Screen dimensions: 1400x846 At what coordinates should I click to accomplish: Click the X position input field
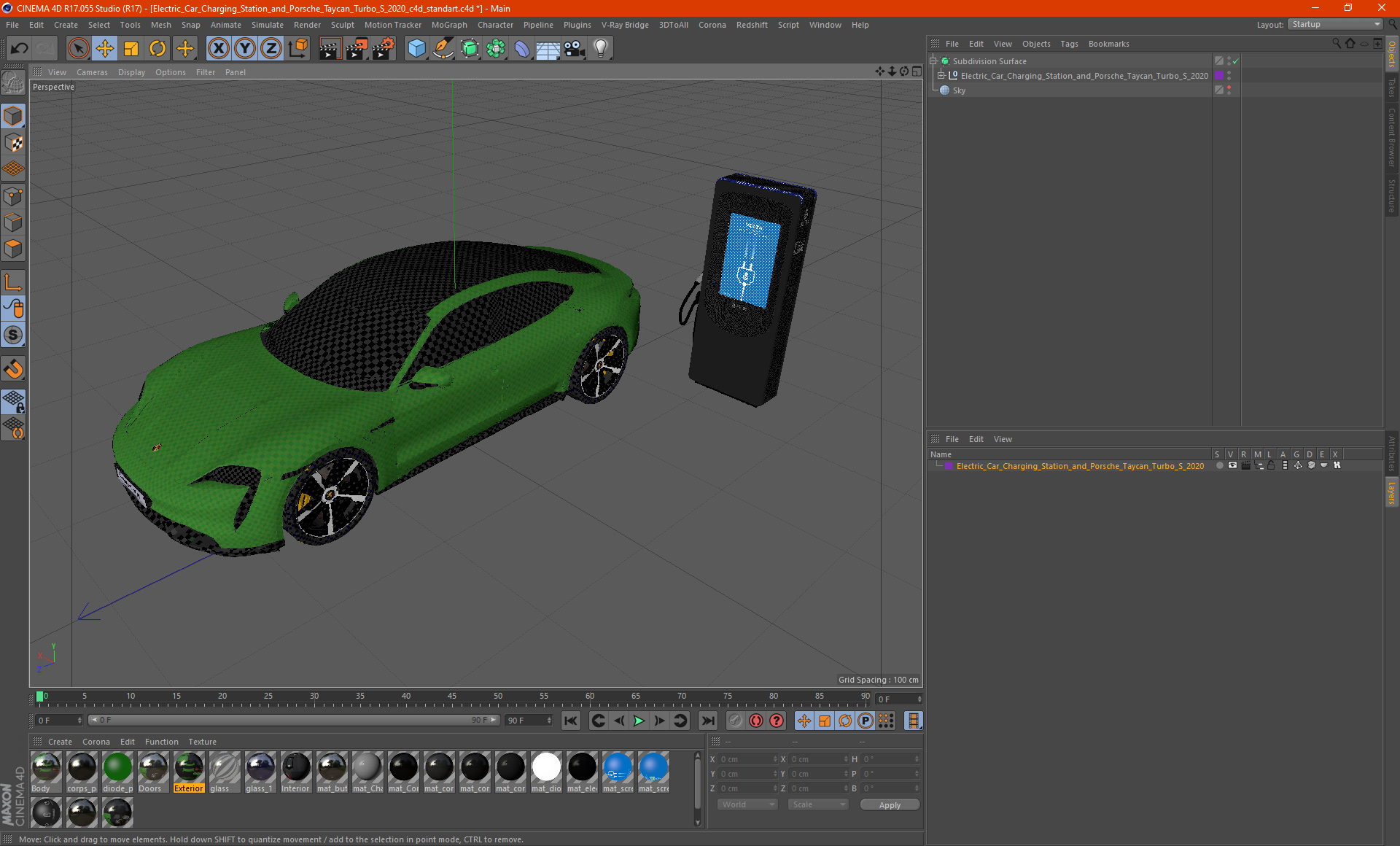click(747, 759)
